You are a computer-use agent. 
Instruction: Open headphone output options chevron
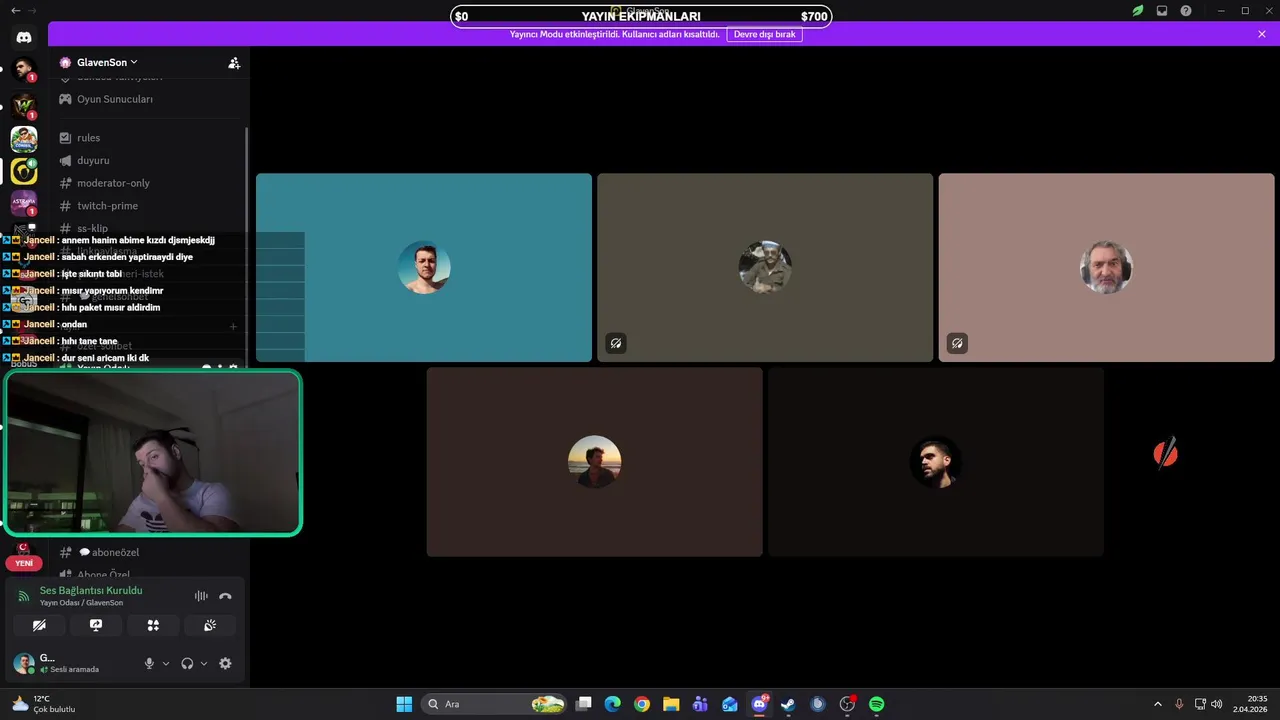tap(204, 663)
